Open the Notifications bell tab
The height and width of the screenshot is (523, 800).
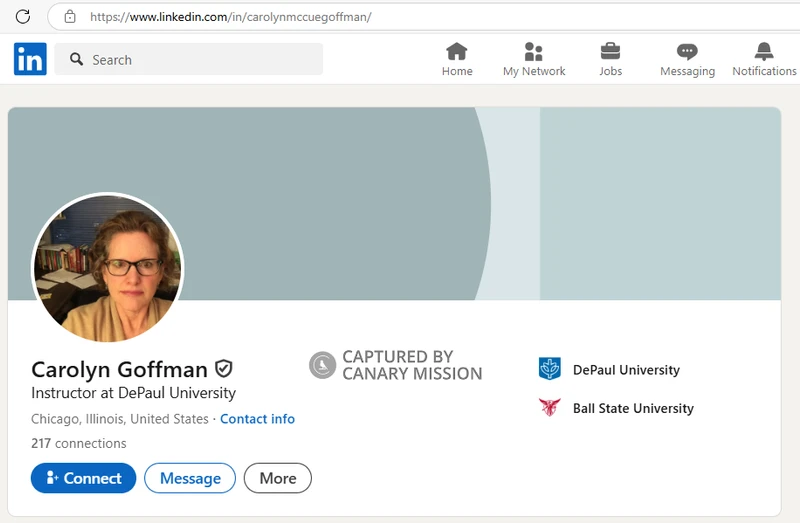(x=764, y=60)
